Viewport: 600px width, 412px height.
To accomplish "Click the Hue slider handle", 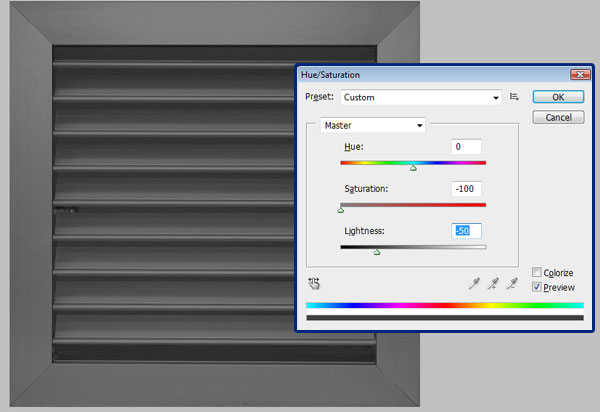I will point(413,168).
